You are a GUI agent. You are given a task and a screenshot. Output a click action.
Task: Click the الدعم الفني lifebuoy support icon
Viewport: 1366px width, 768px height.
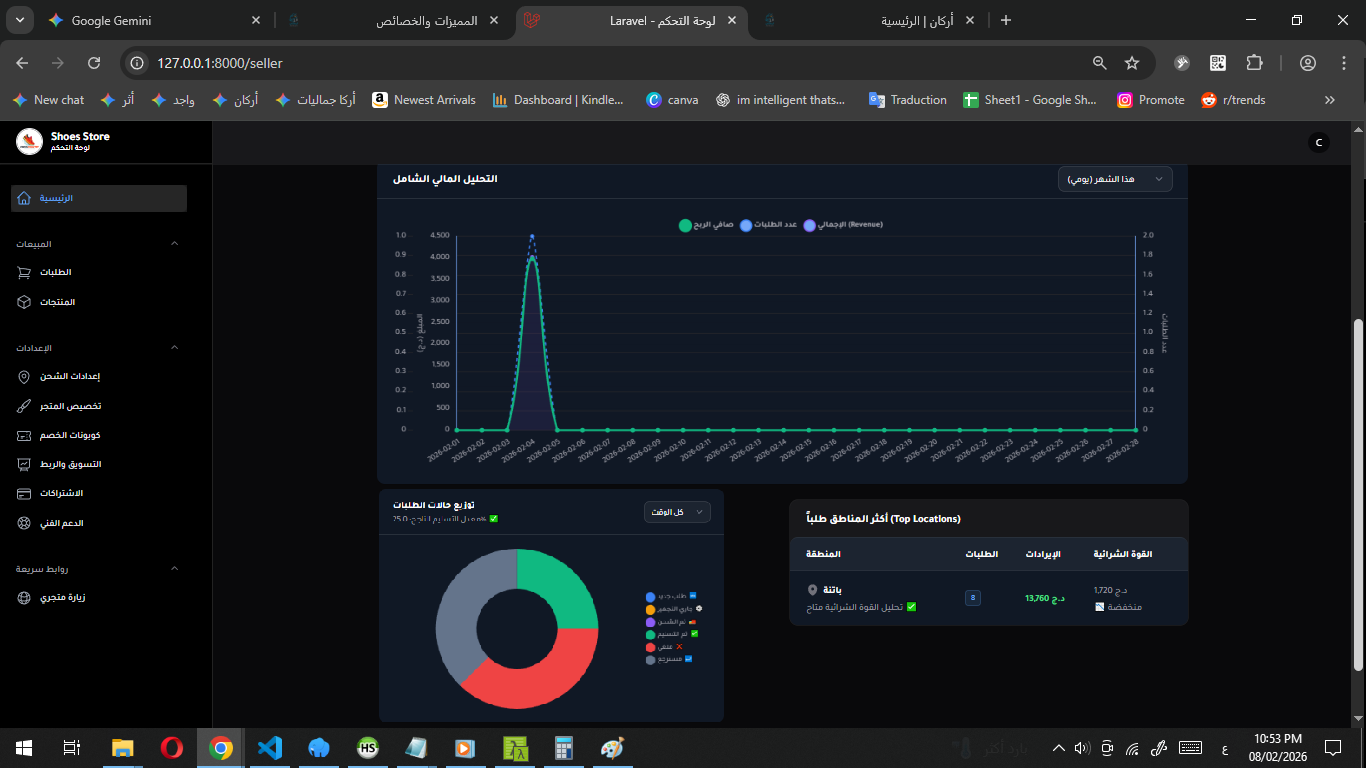coord(24,523)
